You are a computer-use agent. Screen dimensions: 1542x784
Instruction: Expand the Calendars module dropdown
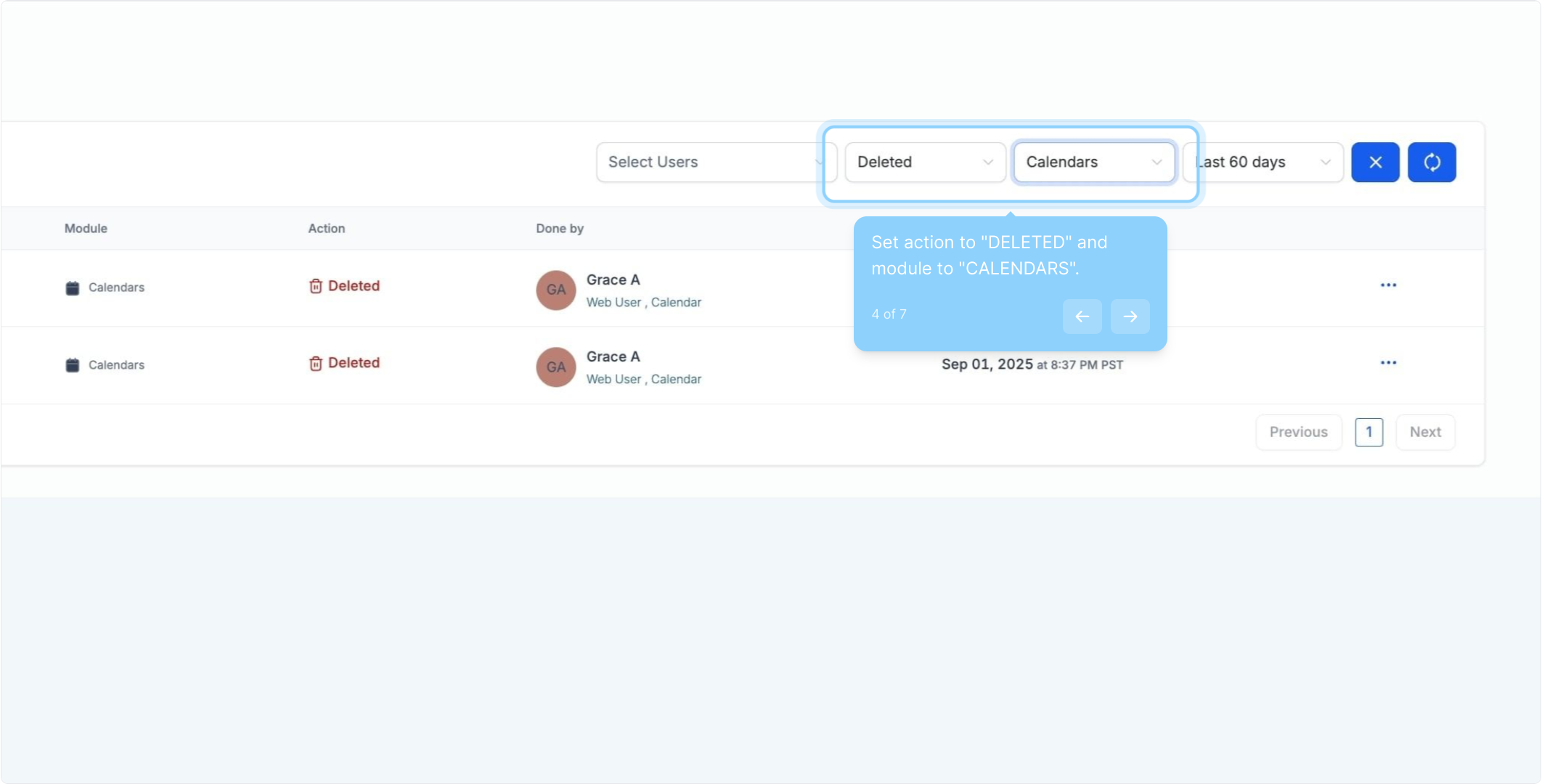click(x=1093, y=162)
